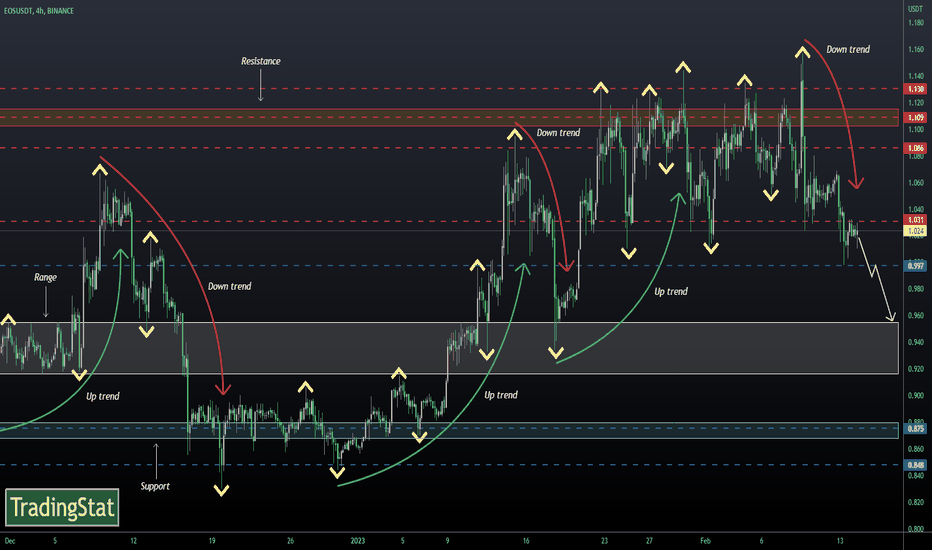932x550 pixels.
Task: Click the 0.920 price axis label
Action: click(916, 369)
